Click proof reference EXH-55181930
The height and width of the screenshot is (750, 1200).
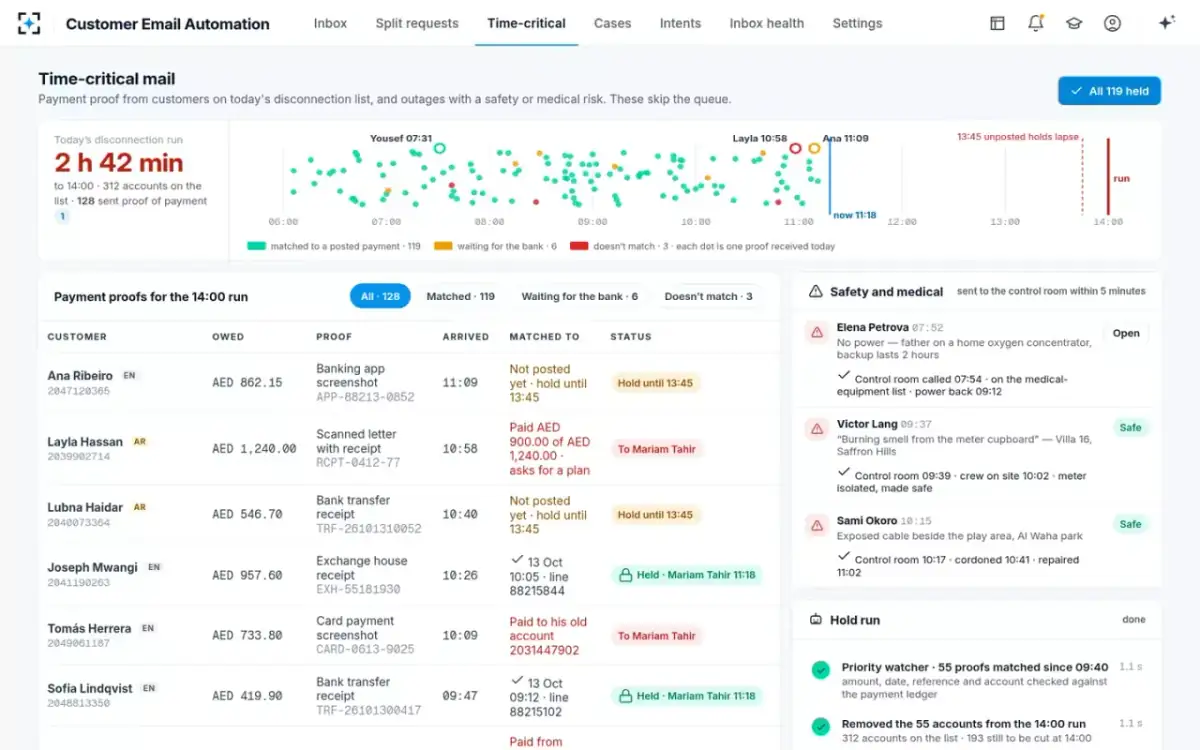pos(358,590)
